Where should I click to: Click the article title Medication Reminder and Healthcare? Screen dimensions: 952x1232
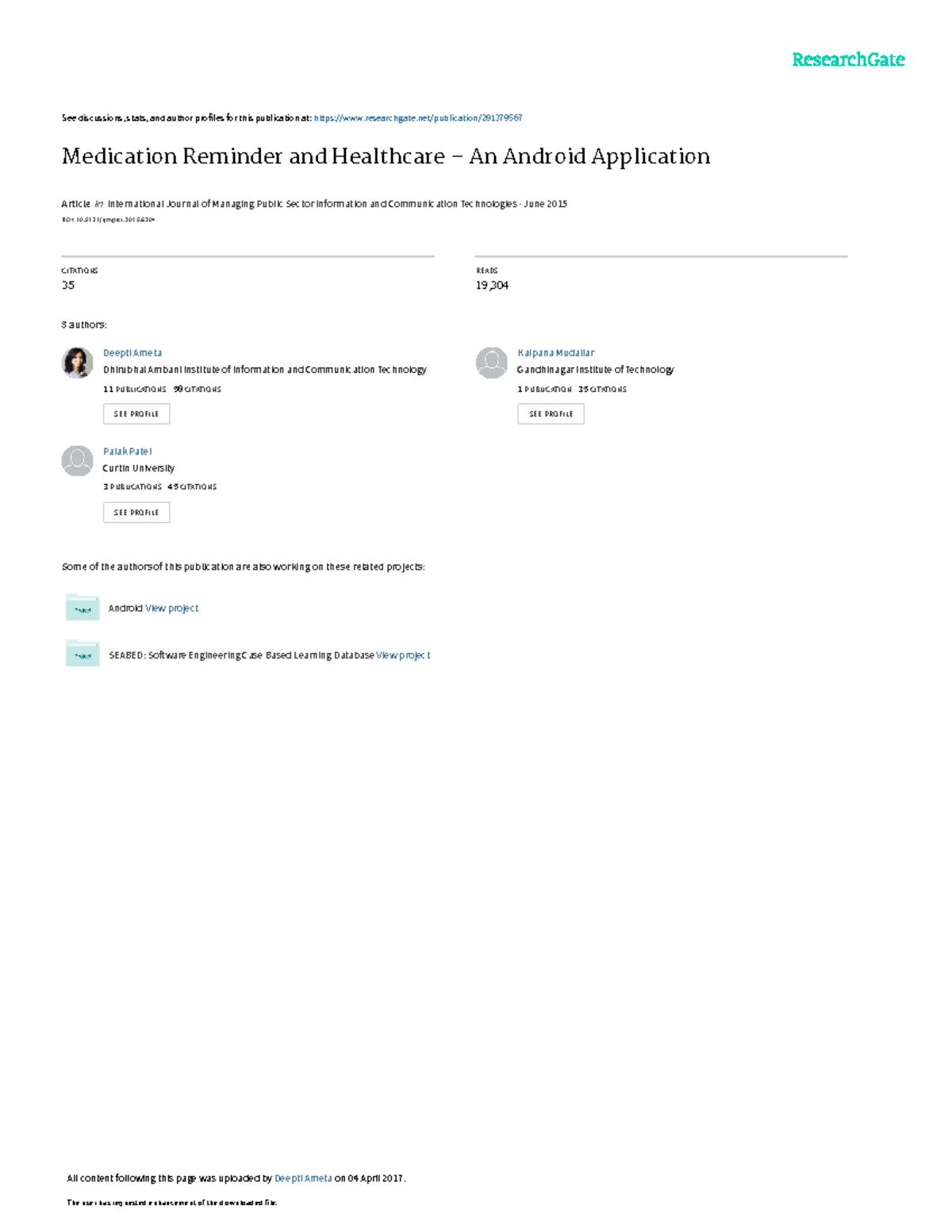point(386,156)
